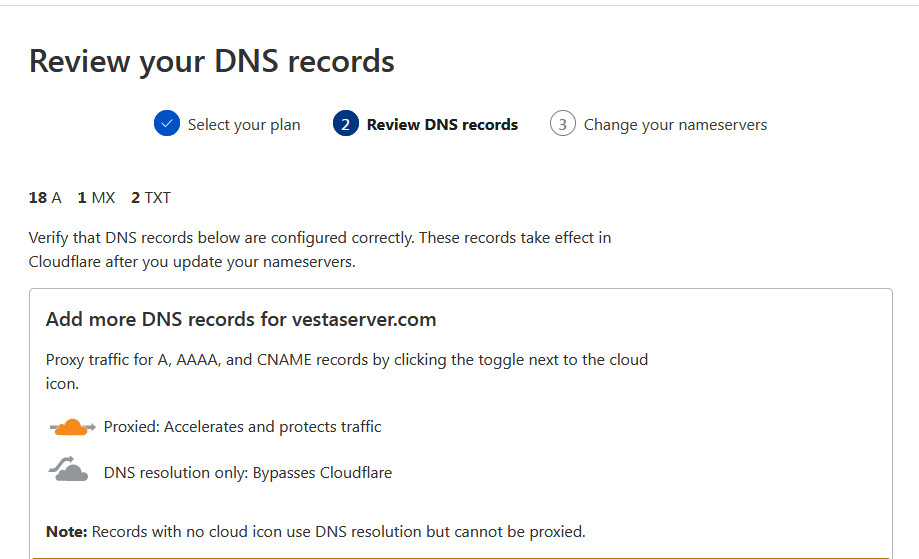Click the Proxied: Accelerates and protects traffic text

[x=243, y=427]
